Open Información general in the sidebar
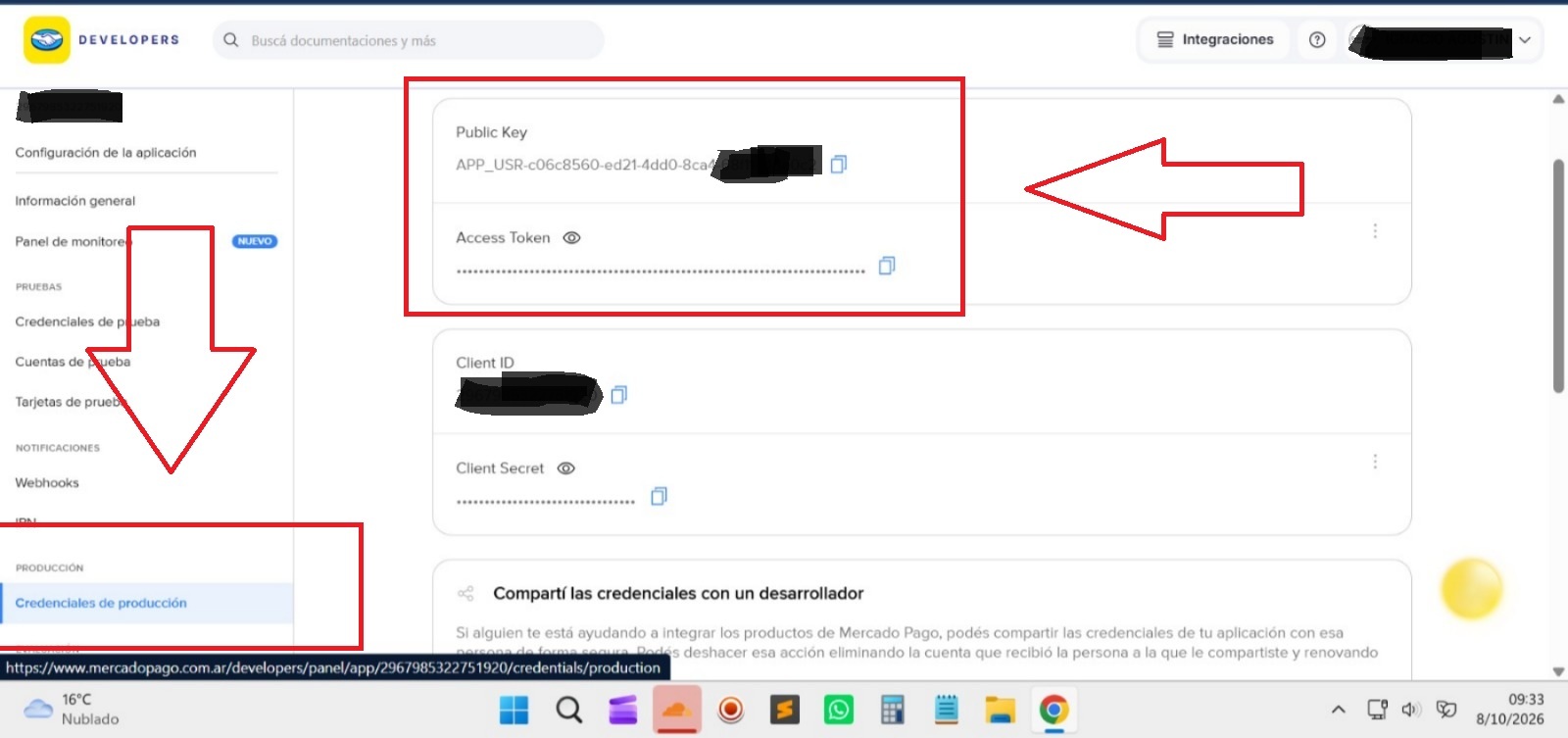1568x738 pixels. click(75, 201)
